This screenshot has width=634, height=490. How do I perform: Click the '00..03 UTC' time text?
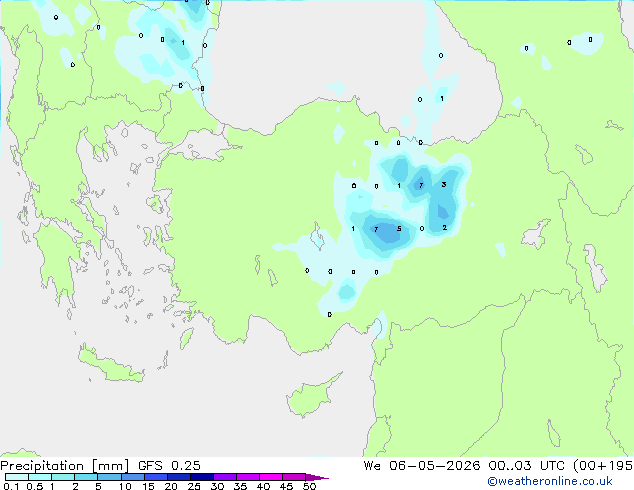tap(527, 466)
